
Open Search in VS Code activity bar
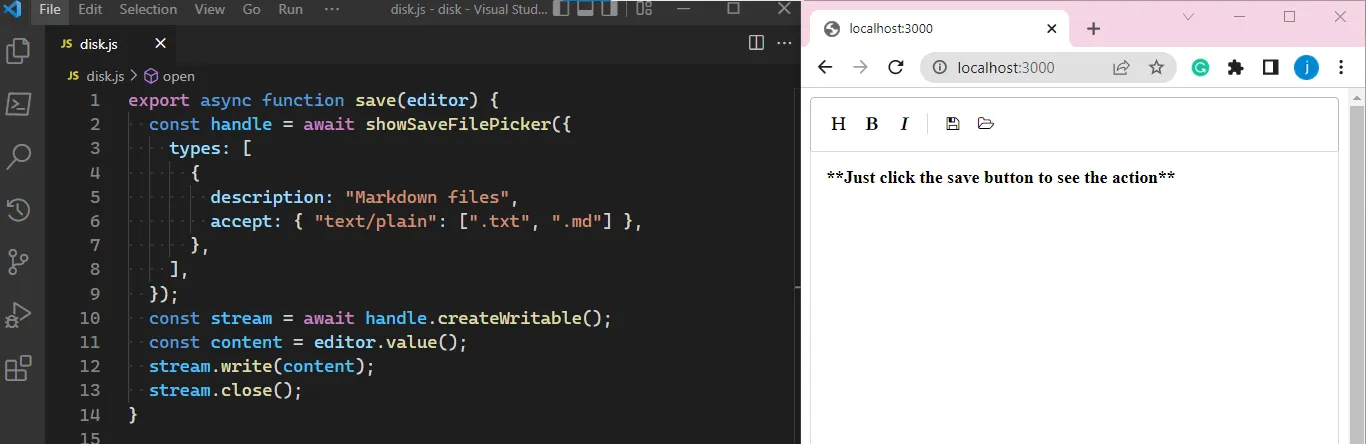[x=18, y=157]
